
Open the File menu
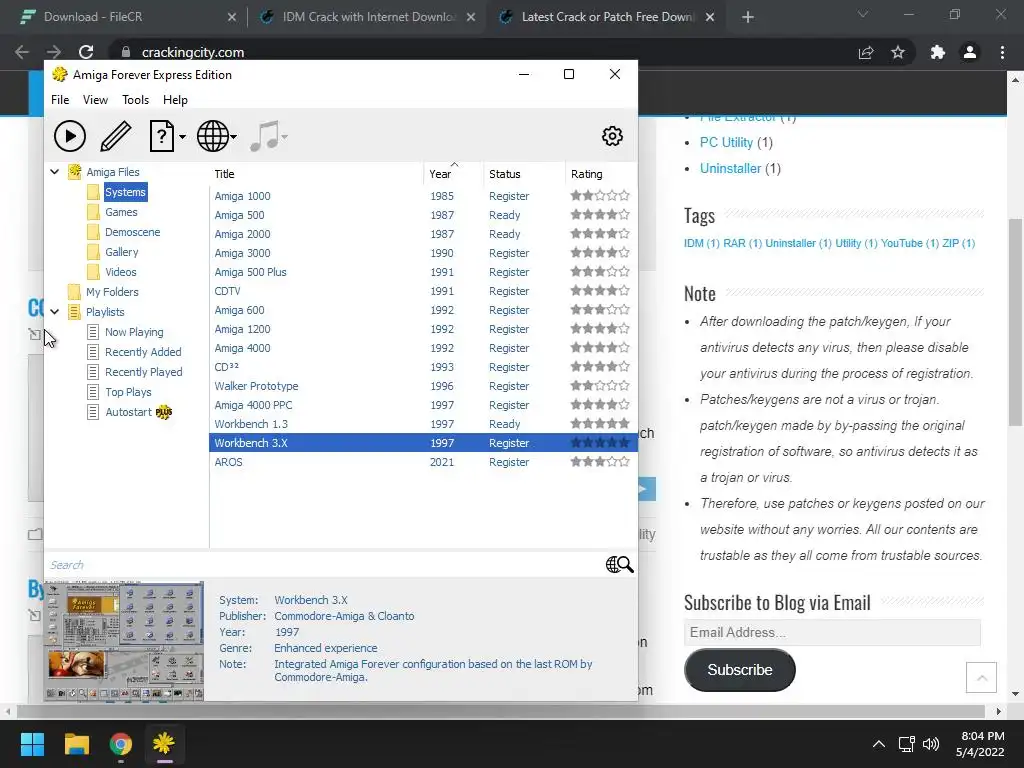click(60, 100)
